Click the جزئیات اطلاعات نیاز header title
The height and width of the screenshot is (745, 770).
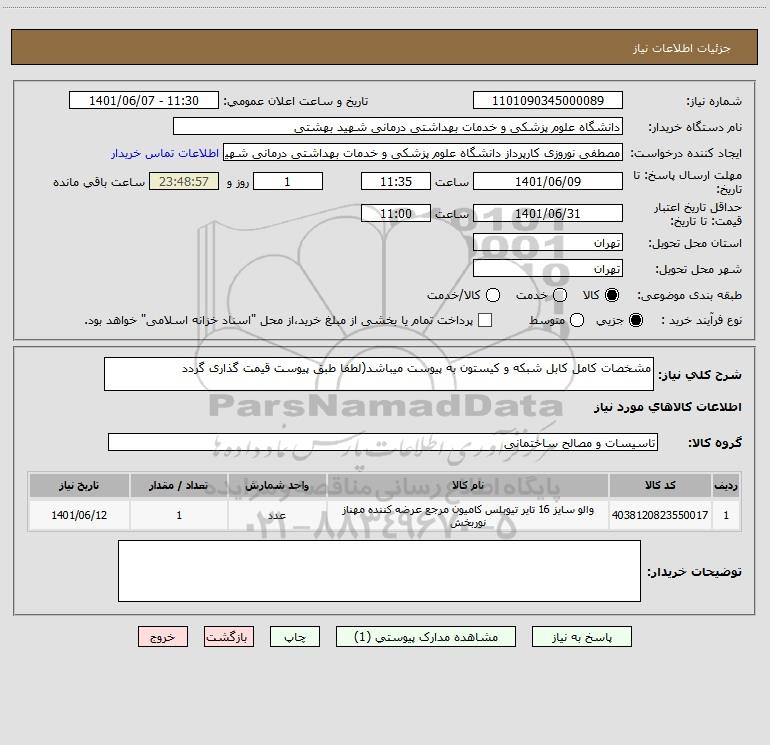tap(682, 48)
